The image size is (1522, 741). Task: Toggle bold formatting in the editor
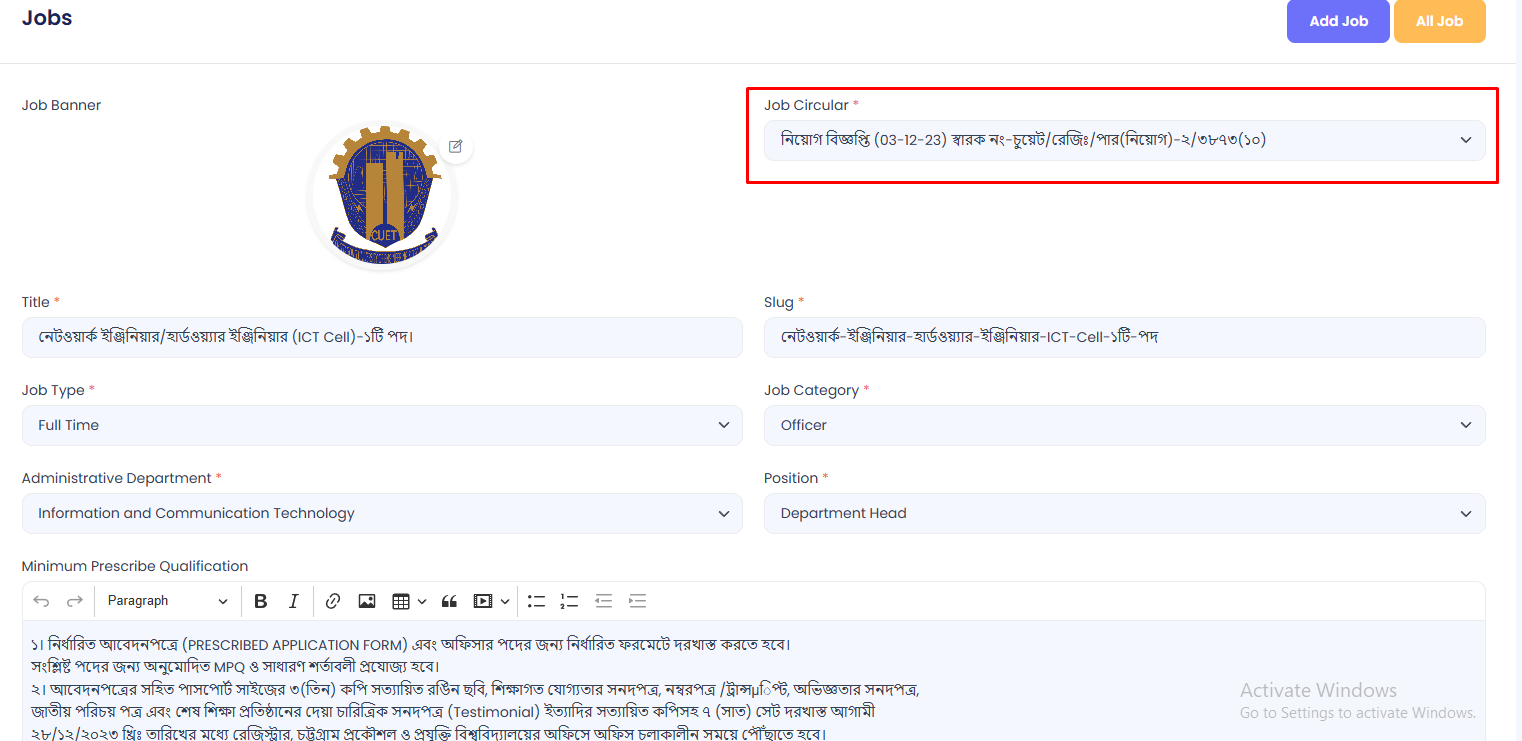point(261,601)
